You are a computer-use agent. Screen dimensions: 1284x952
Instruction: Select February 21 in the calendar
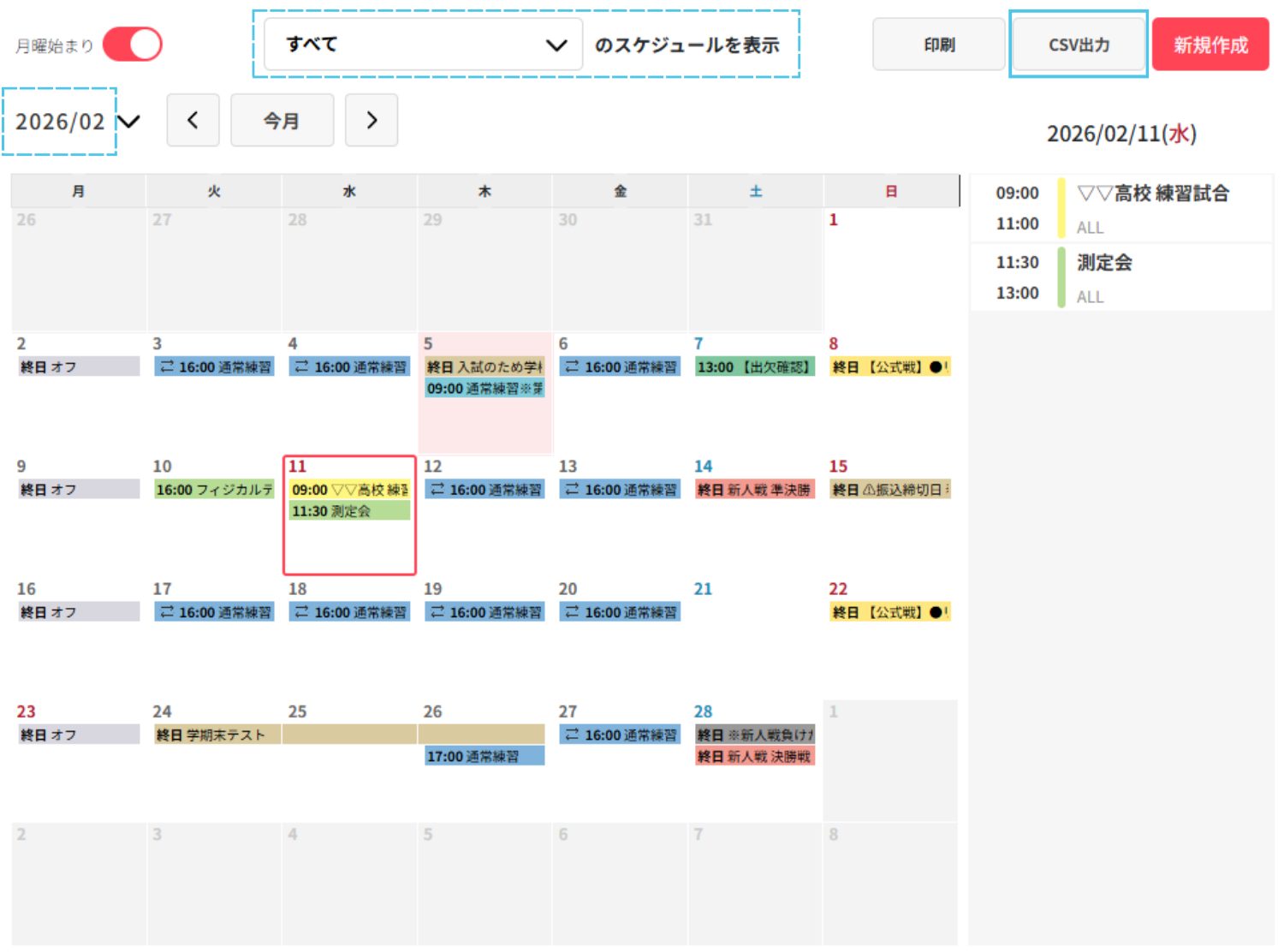(x=755, y=634)
